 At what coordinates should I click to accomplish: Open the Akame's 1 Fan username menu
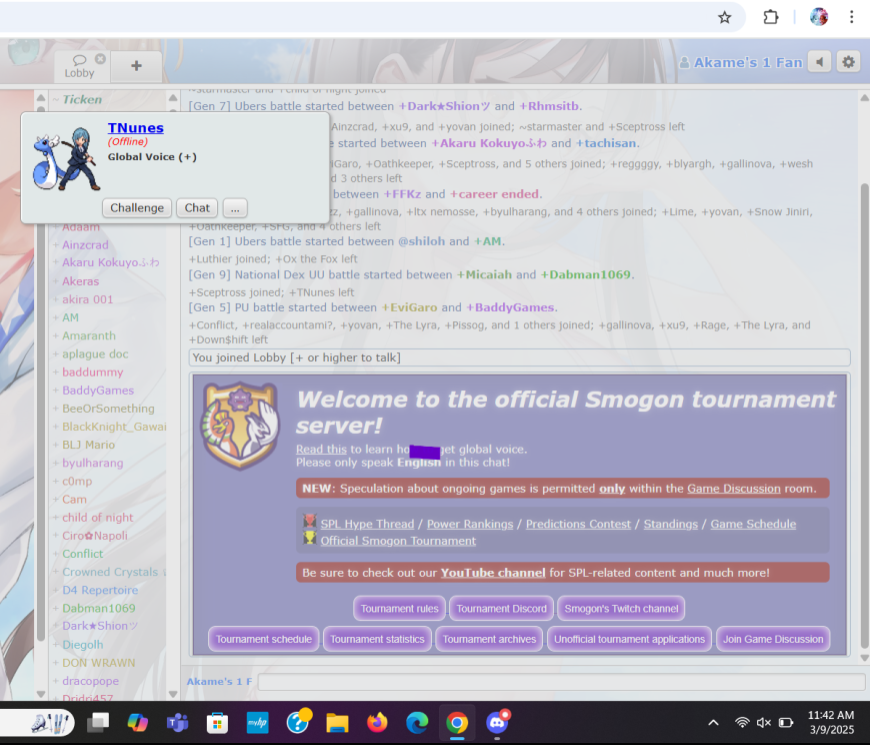[x=741, y=62]
